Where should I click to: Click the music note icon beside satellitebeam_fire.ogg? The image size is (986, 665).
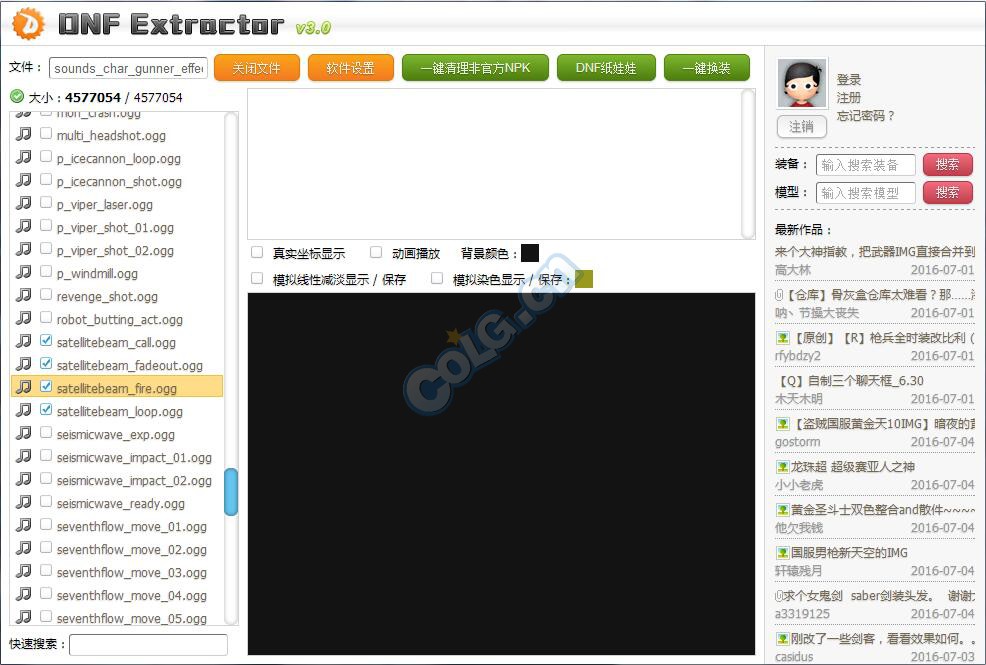[x=24, y=387]
